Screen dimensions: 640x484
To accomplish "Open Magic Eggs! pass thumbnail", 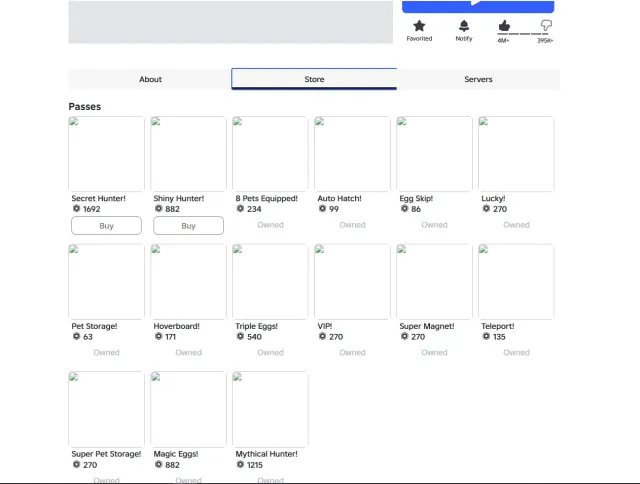I will (x=189, y=409).
